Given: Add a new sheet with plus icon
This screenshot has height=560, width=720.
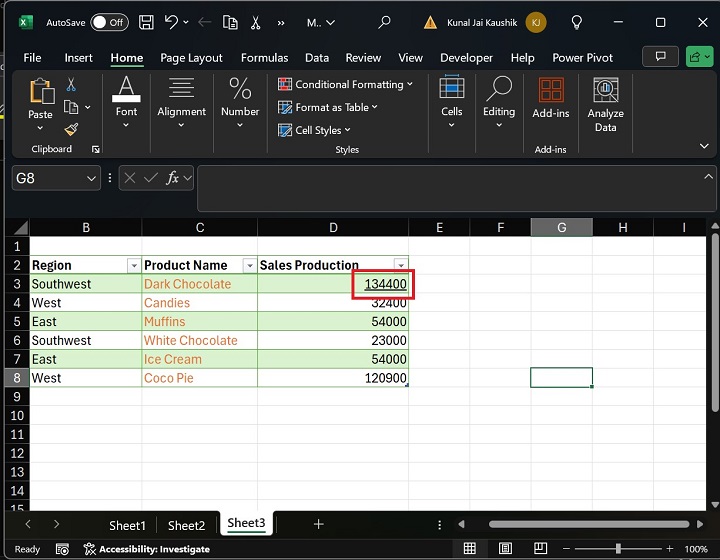Looking at the screenshot, I should tap(318, 524).
